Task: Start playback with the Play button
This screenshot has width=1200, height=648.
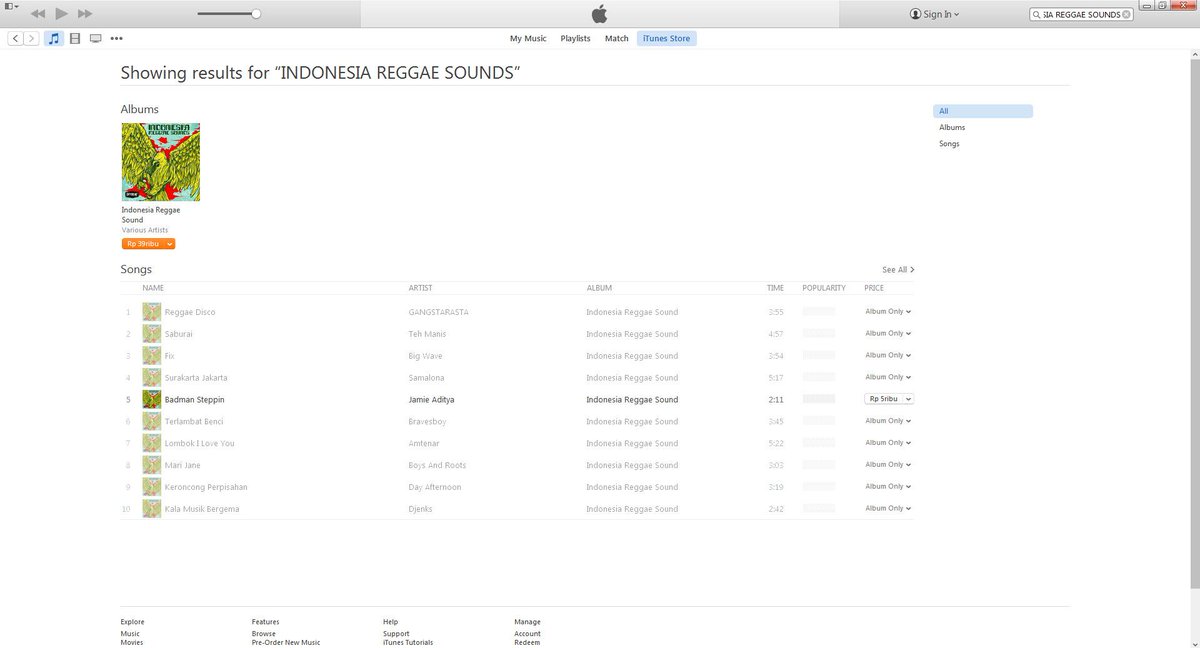Action: pyautogui.click(x=62, y=14)
